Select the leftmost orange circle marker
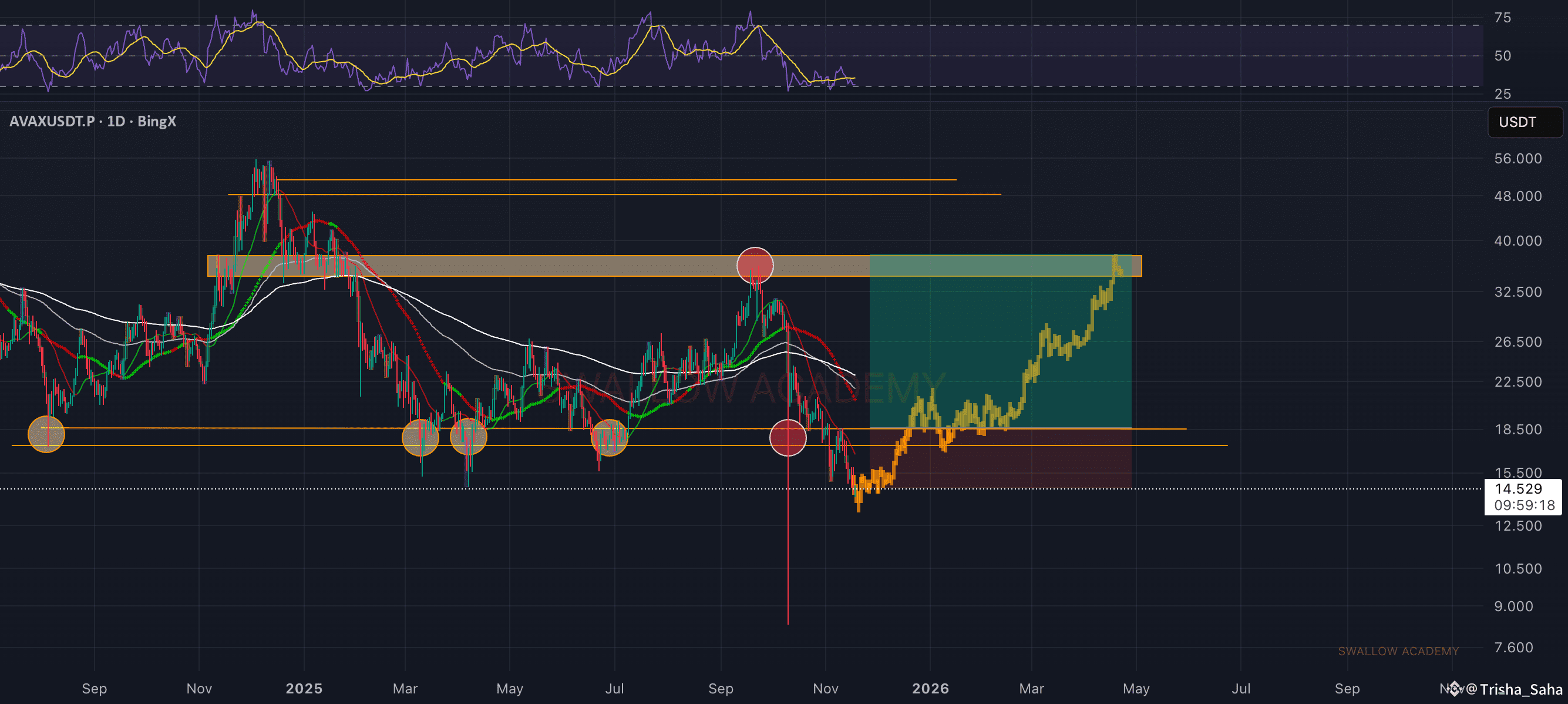The height and width of the screenshot is (704, 1568). 46,434
